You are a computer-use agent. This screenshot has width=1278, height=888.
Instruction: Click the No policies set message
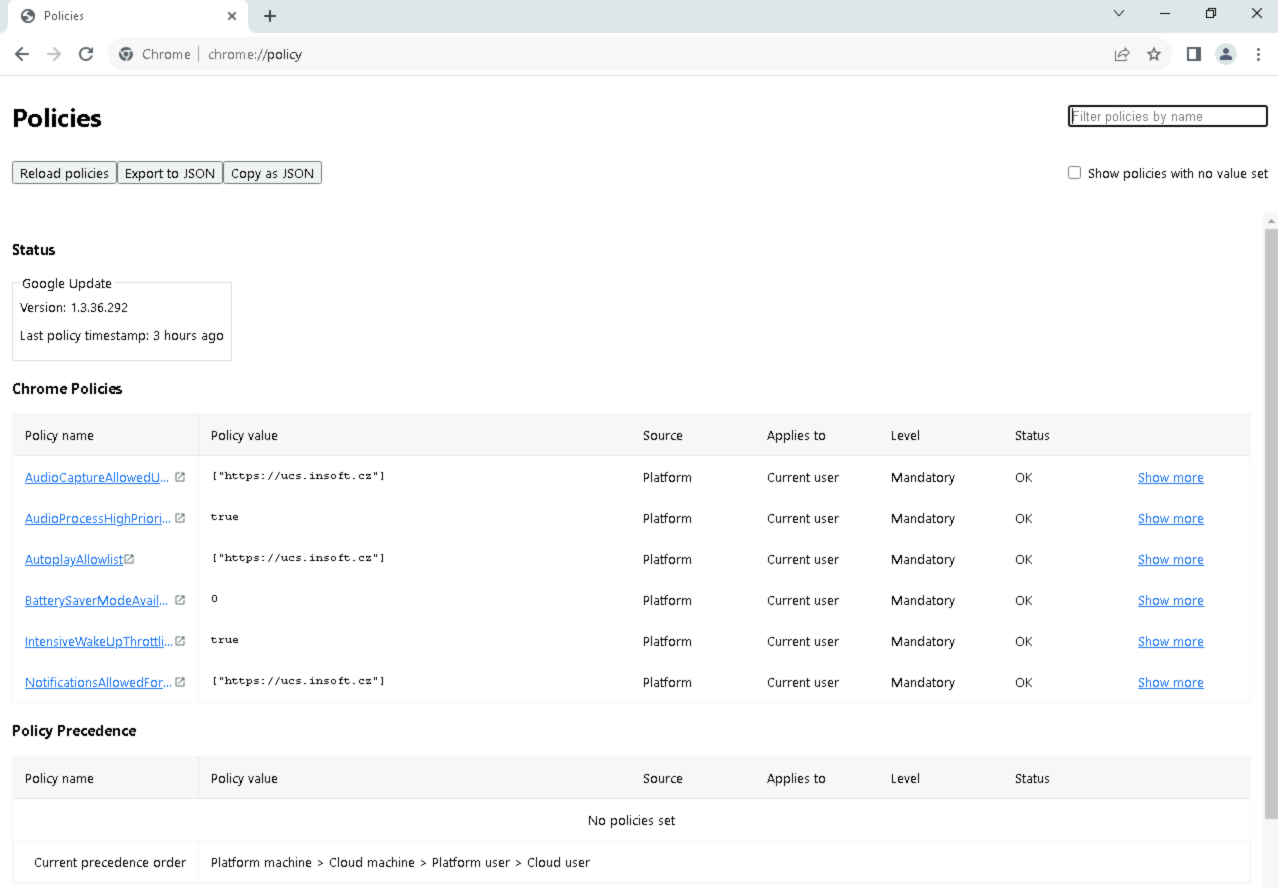pyautogui.click(x=631, y=821)
